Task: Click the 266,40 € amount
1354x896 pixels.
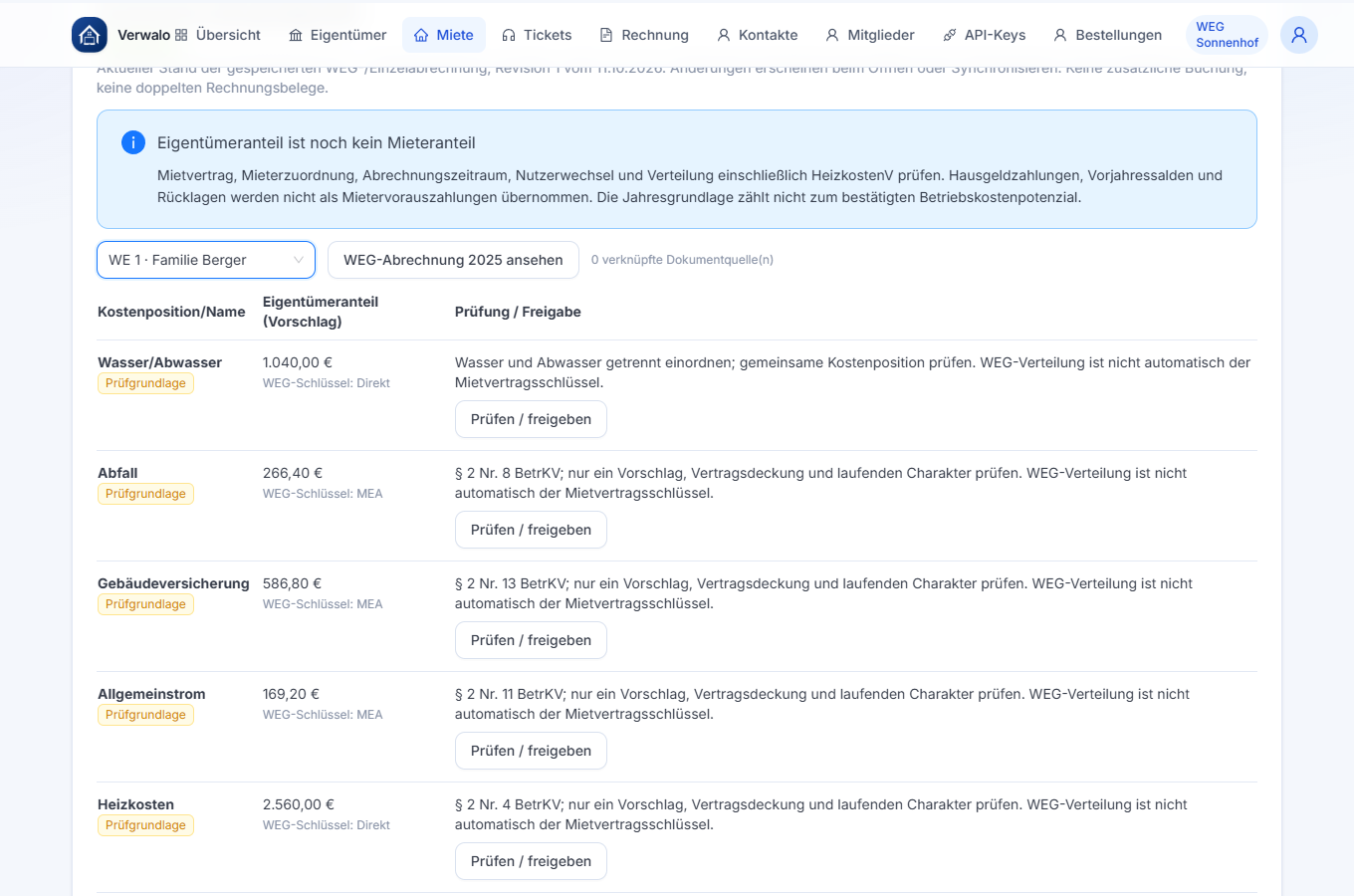Action: pyautogui.click(x=293, y=473)
